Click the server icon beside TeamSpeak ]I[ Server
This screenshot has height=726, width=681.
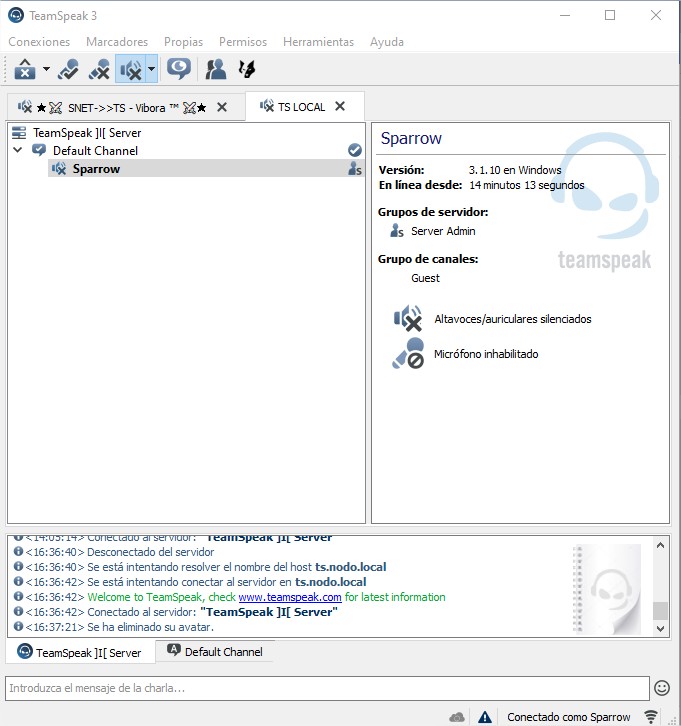tap(19, 133)
